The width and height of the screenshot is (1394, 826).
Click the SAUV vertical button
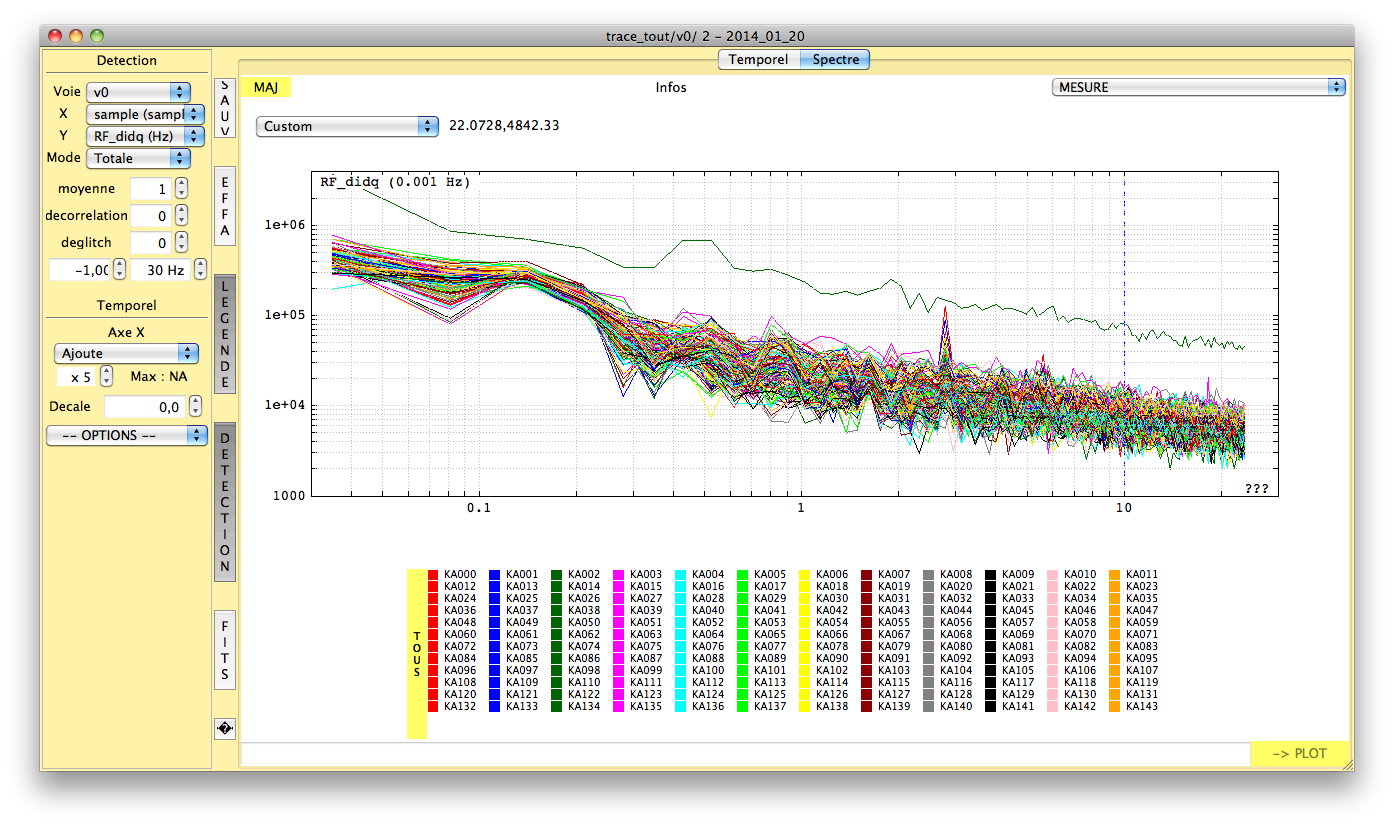coord(225,109)
